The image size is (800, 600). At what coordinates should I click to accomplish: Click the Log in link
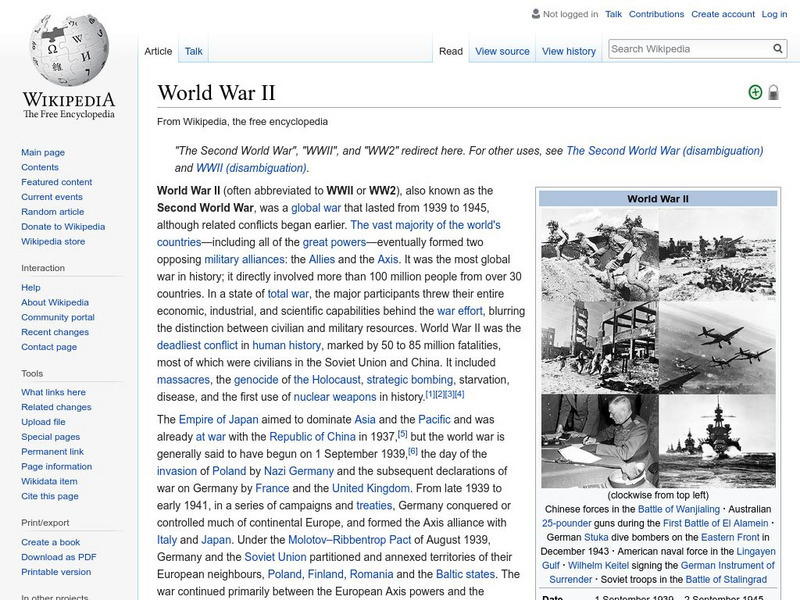tap(774, 14)
